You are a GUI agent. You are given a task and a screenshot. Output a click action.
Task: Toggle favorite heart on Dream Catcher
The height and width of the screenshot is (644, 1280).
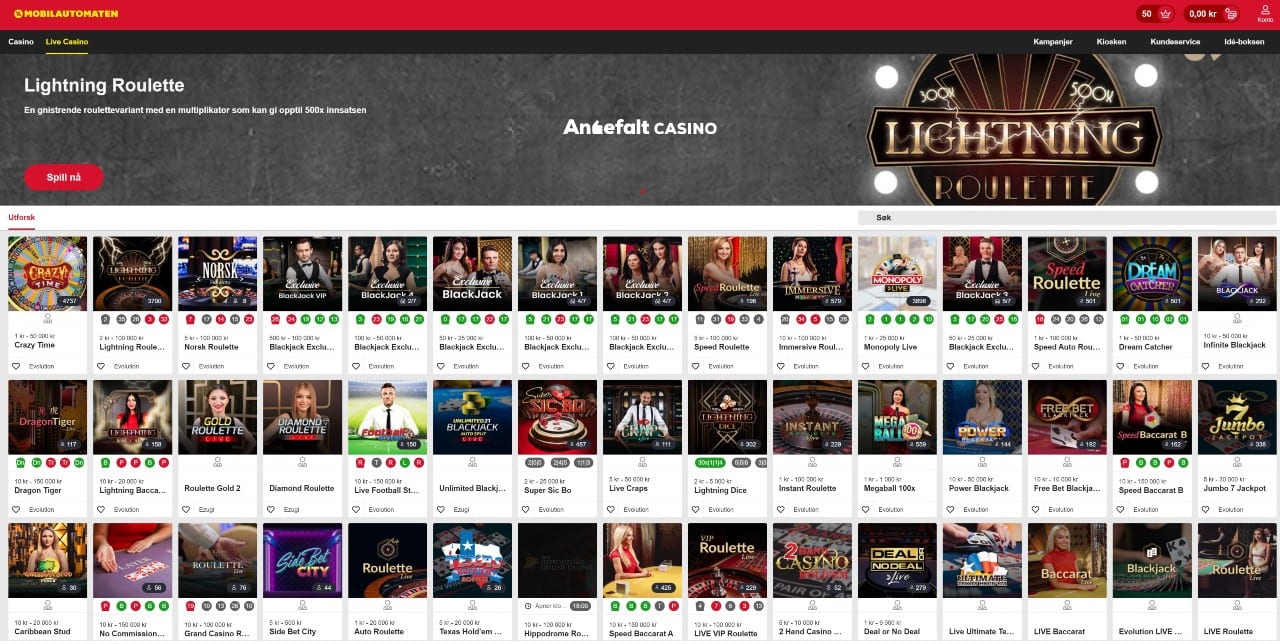[1122, 366]
